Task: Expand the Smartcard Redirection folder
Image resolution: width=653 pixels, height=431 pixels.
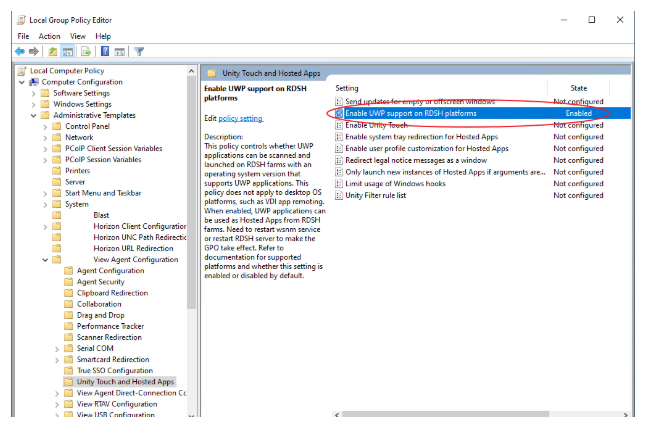Action: pos(57,359)
